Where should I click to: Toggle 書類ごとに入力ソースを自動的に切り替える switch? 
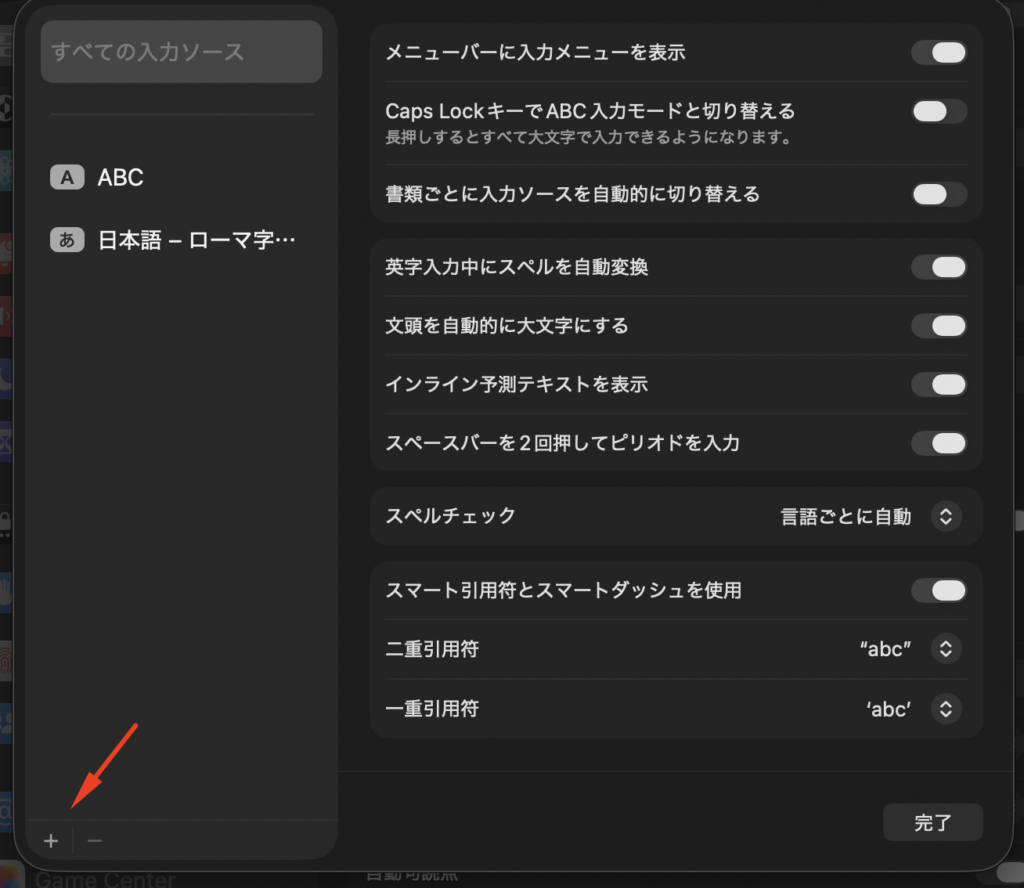pos(938,194)
